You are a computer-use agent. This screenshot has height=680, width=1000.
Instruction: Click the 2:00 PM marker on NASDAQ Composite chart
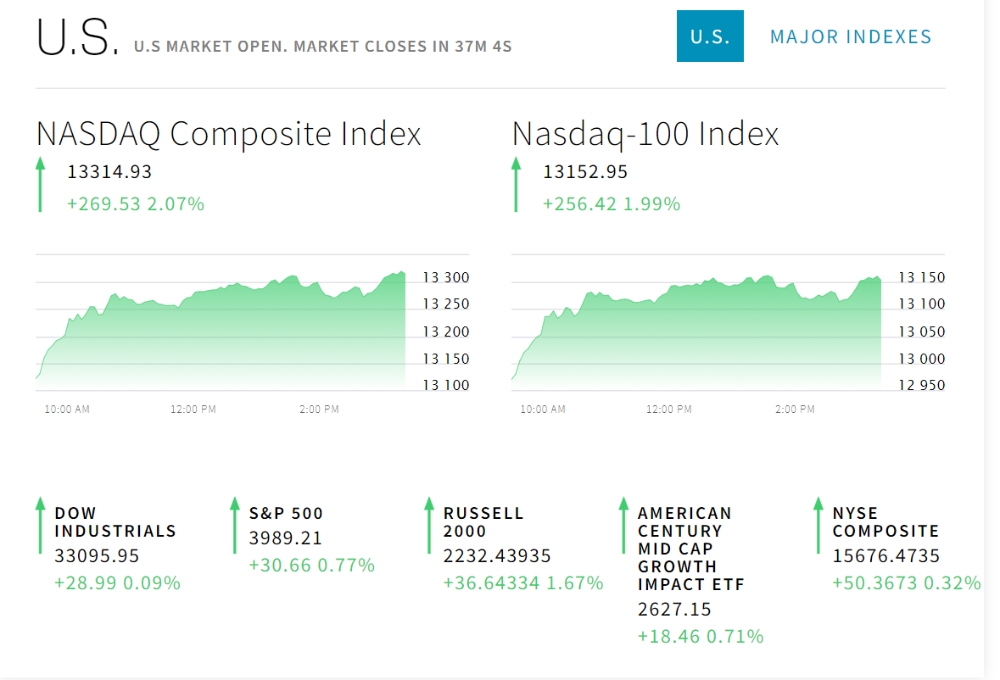point(318,409)
